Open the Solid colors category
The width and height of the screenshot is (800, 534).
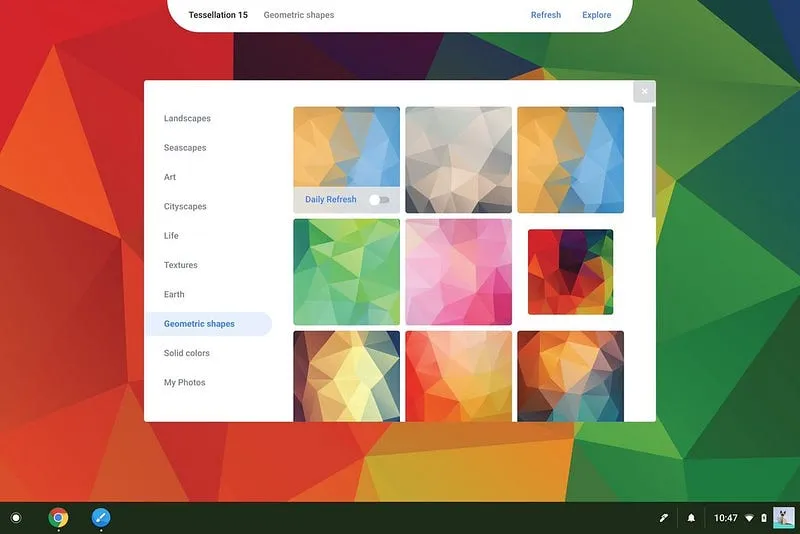[186, 353]
